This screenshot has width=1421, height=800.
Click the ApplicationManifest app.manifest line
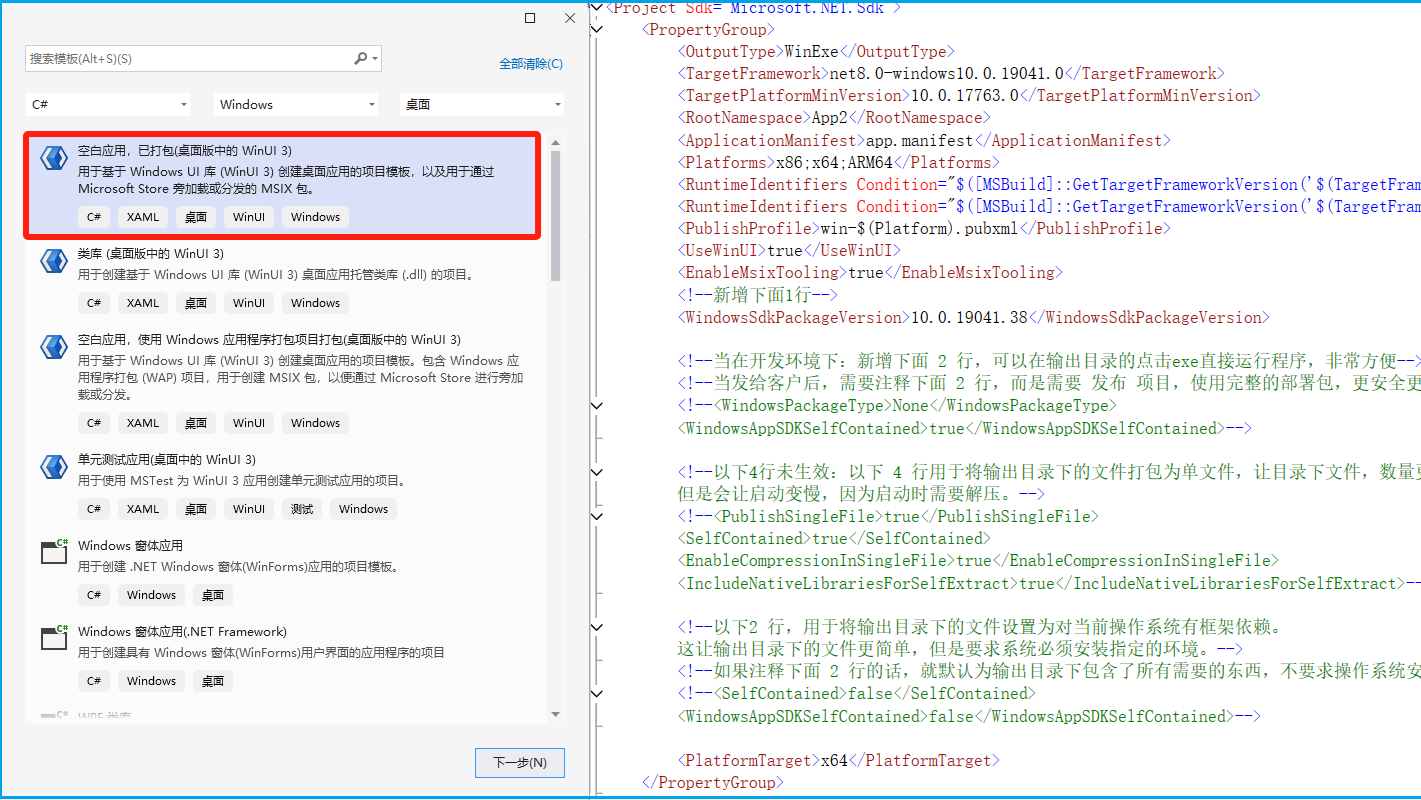pyautogui.click(x=924, y=140)
